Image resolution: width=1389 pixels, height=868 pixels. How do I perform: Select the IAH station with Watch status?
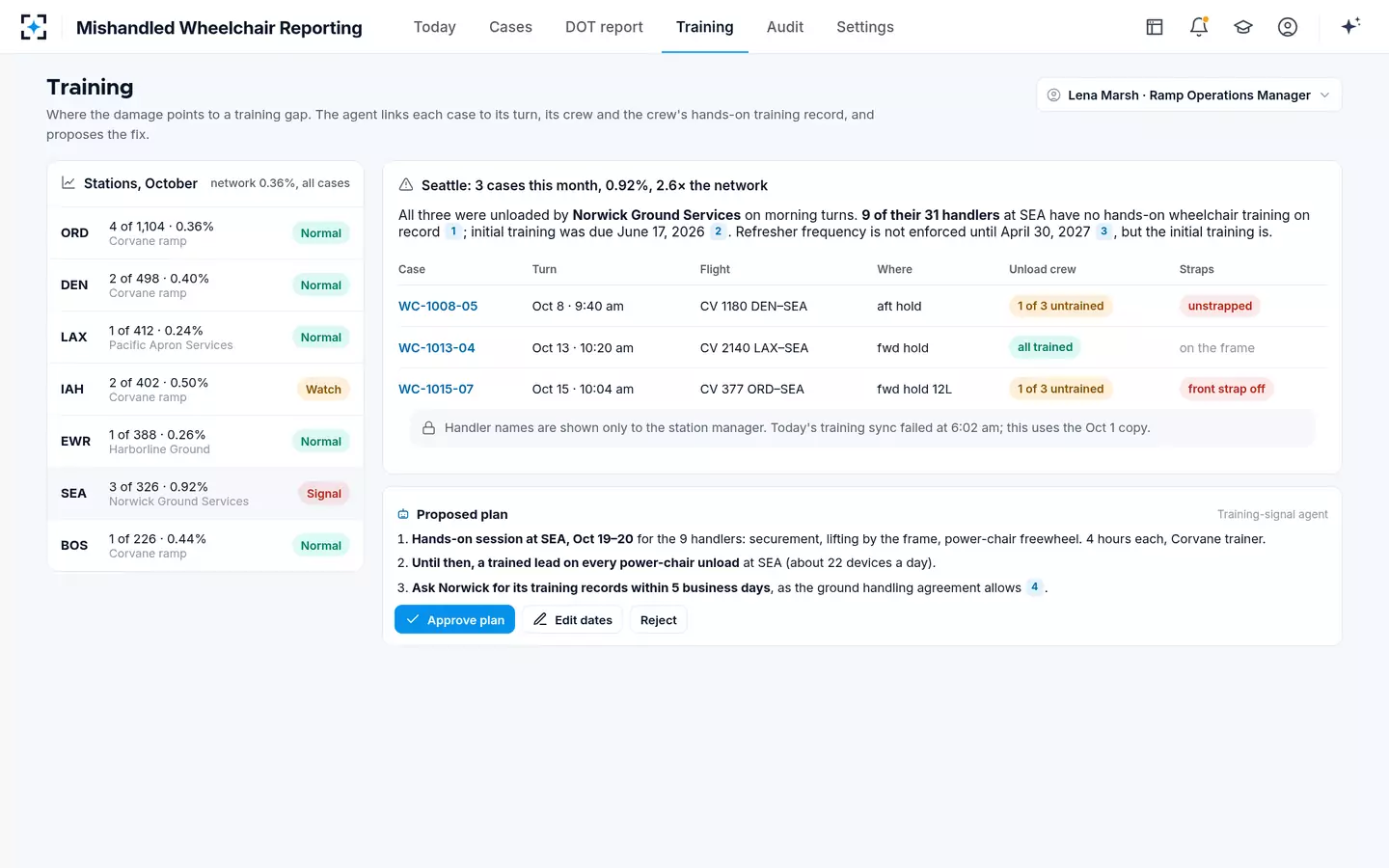click(205, 390)
